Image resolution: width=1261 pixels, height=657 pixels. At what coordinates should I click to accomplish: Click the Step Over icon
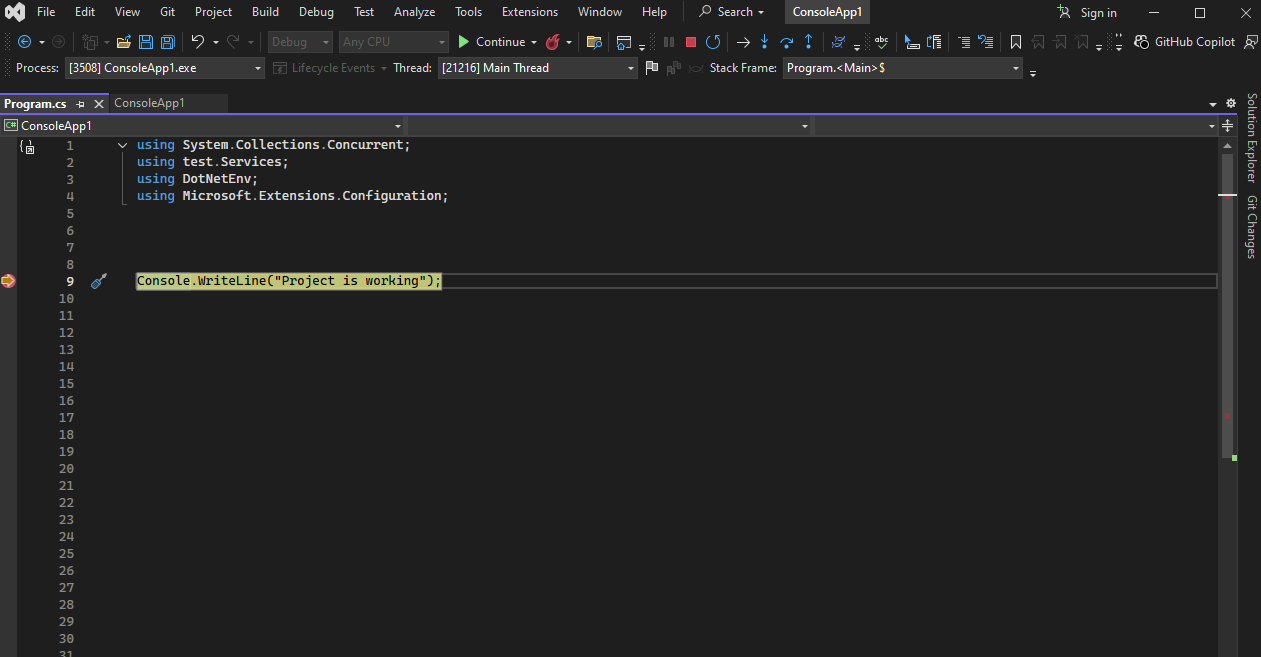(x=787, y=42)
